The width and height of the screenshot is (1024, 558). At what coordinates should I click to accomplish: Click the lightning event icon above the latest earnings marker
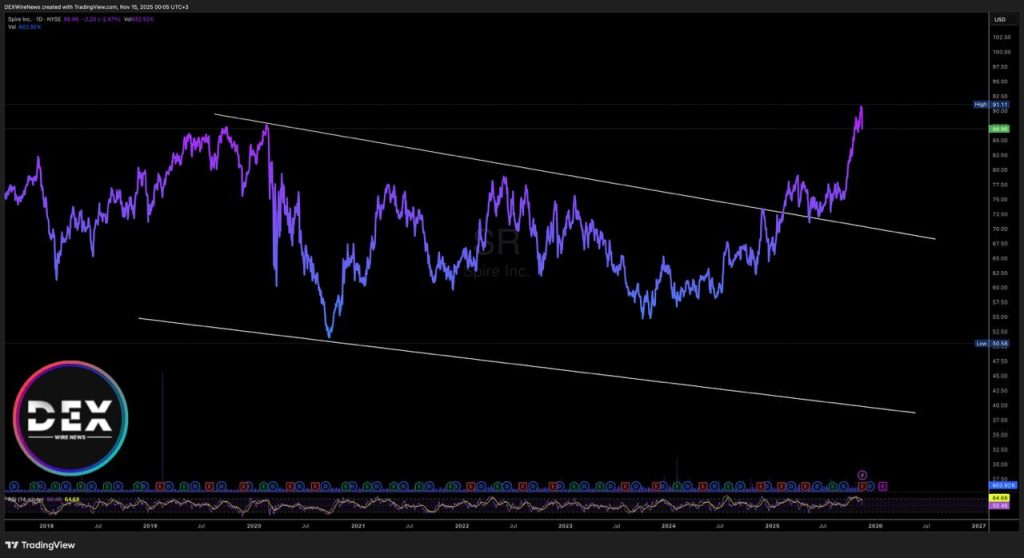point(862,475)
